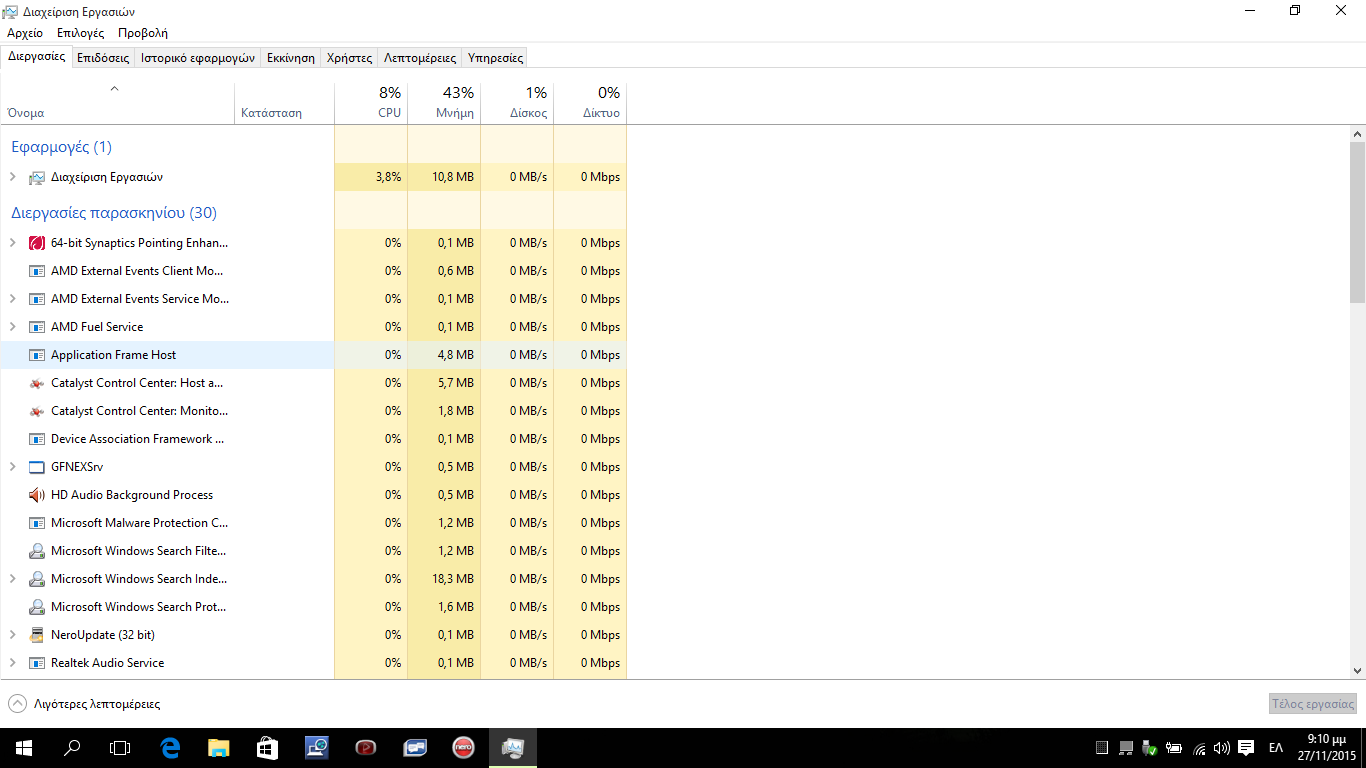The height and width of the screenshot is (768, 1366).
Task: Click the 18,3 MB memory value
Action: click(x=453, y=579)
